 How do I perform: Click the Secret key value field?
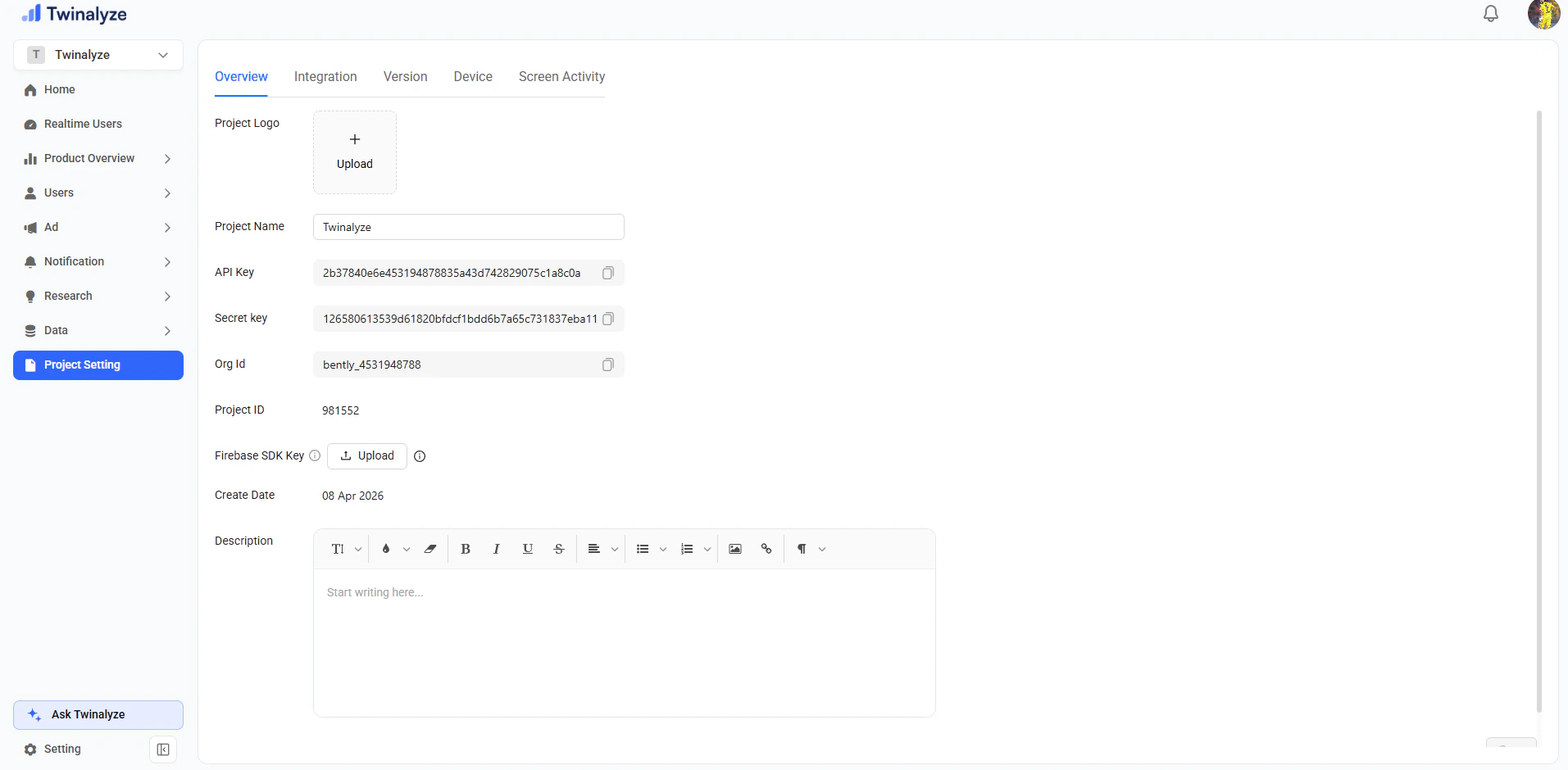(x=469, y=319)
